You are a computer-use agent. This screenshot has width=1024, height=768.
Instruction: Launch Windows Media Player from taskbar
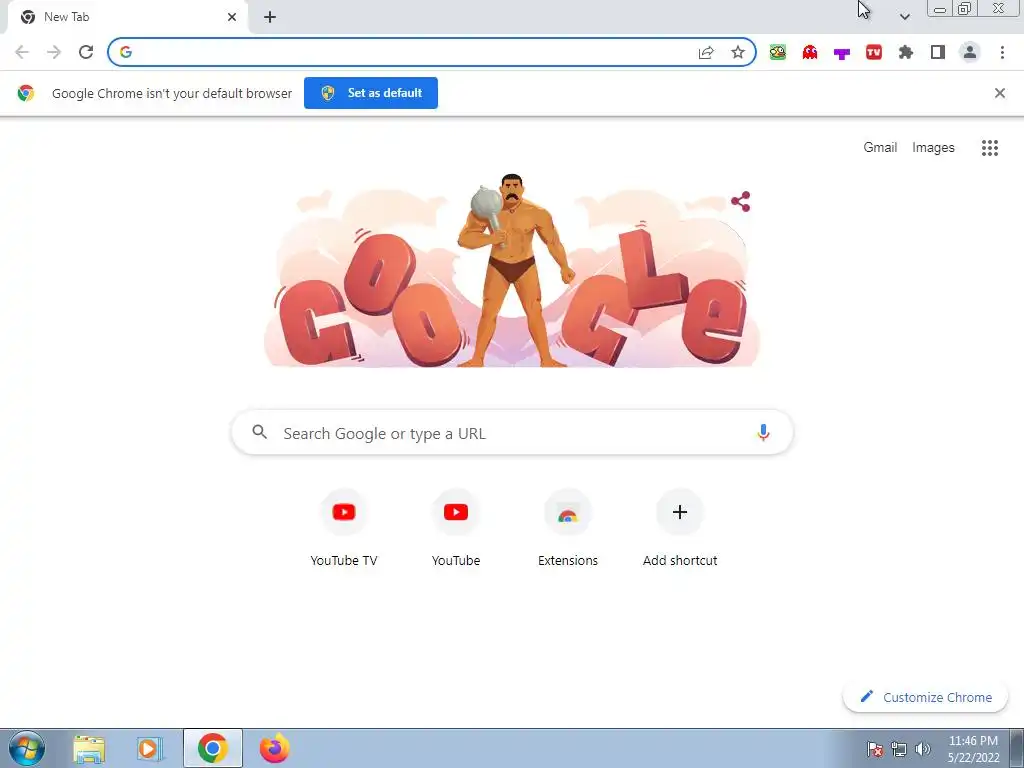coord(150,748)
